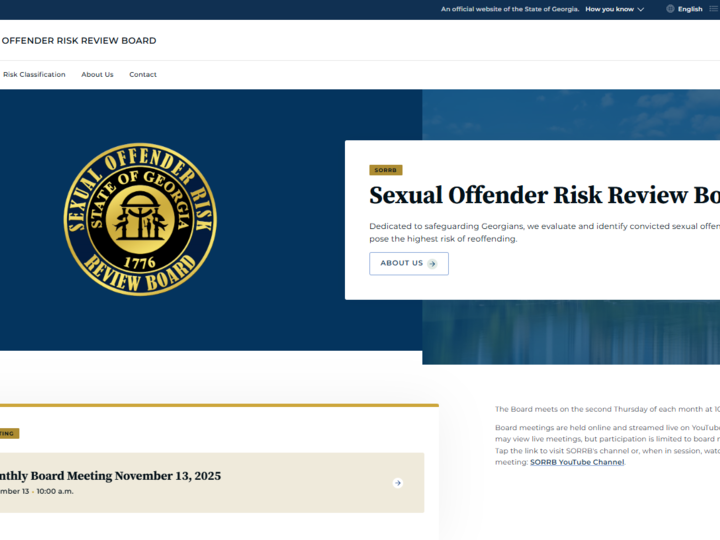Click "The Board meets on the second Thursday" text

607,409
